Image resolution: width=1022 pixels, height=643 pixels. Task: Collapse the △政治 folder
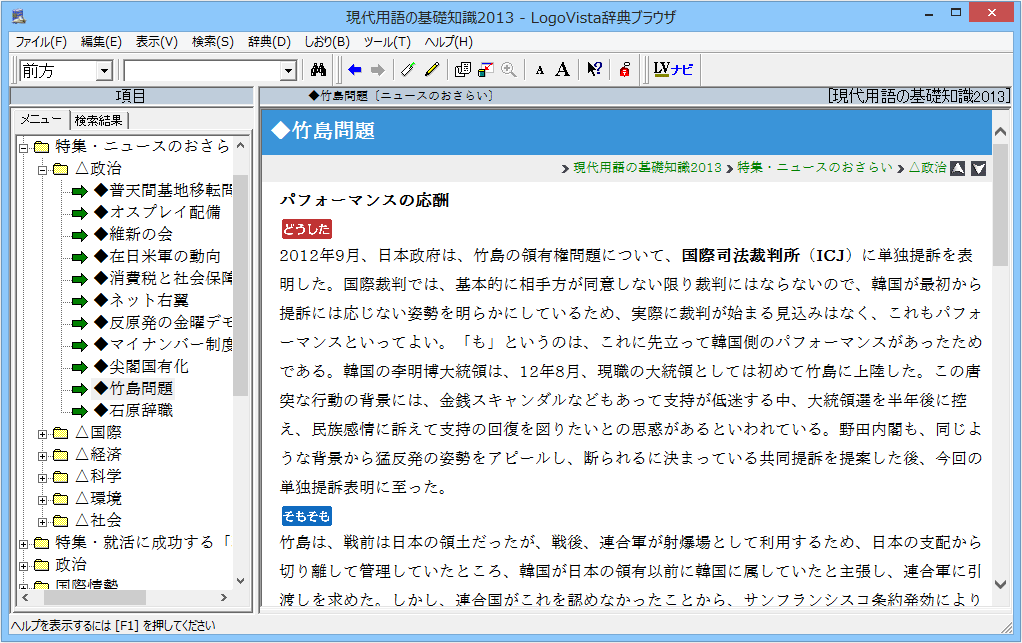pyautogui.click(x=43, y=169)
